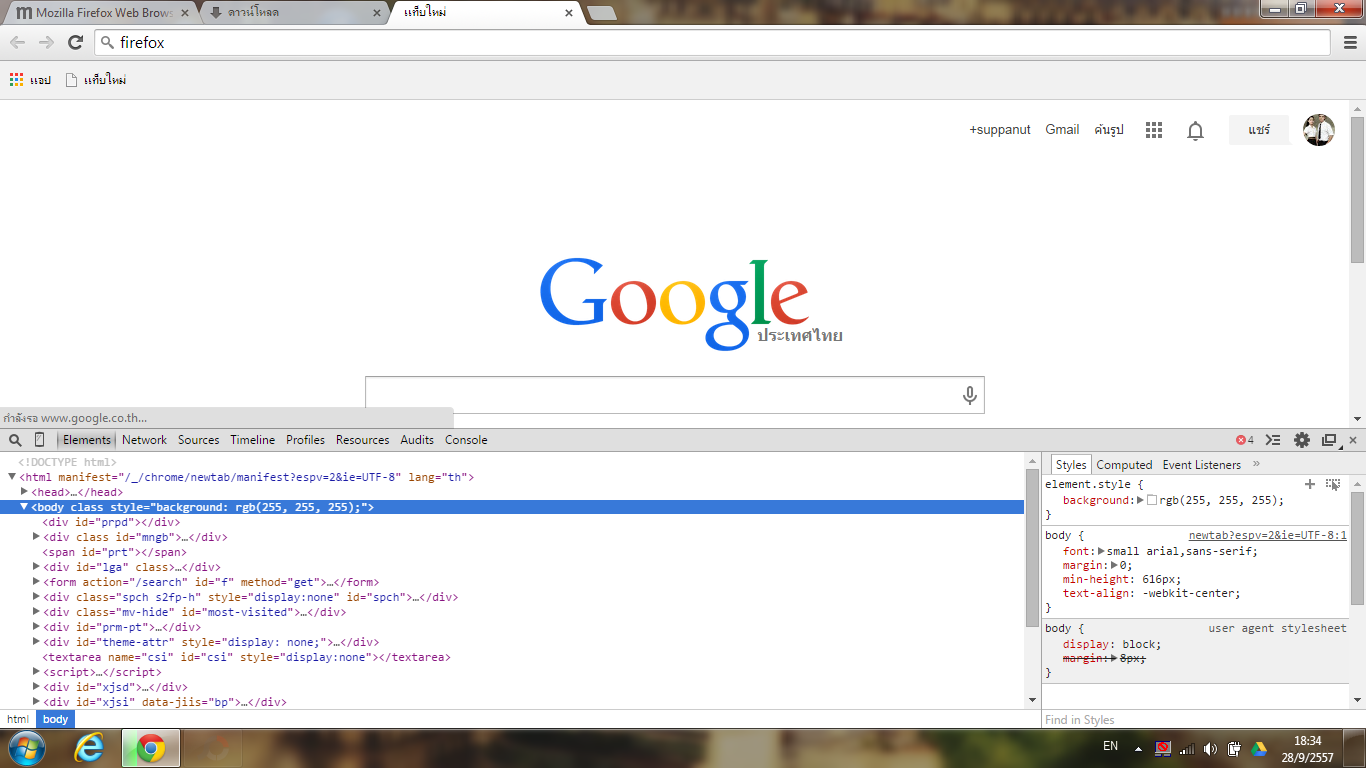Open the Google apps grid icon
Image resolution: width=1366 pixels, height=768 pixels.
coord(1154,130)
